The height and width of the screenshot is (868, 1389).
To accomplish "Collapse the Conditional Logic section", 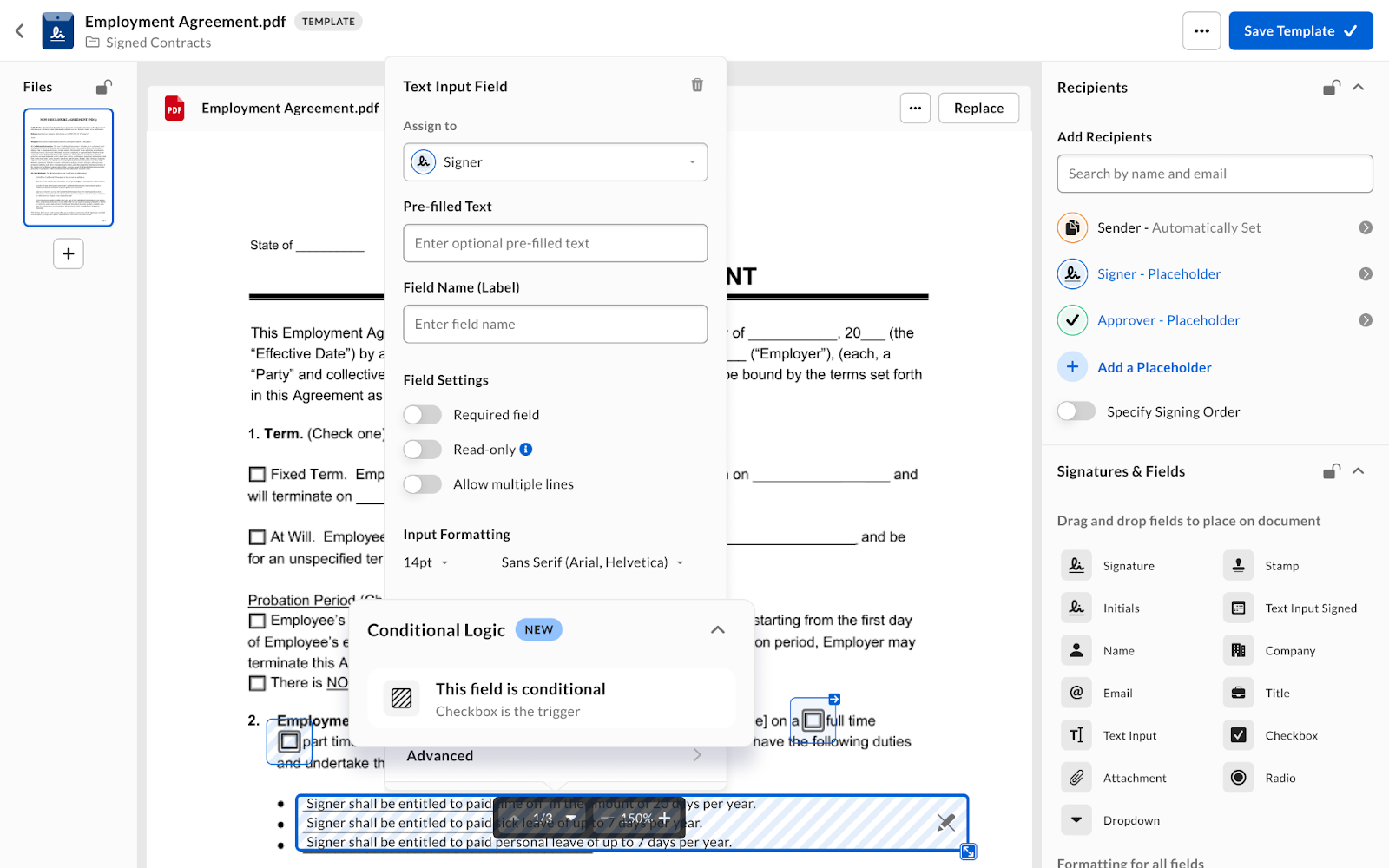I will pyautogui.click(x=717, y=630).
